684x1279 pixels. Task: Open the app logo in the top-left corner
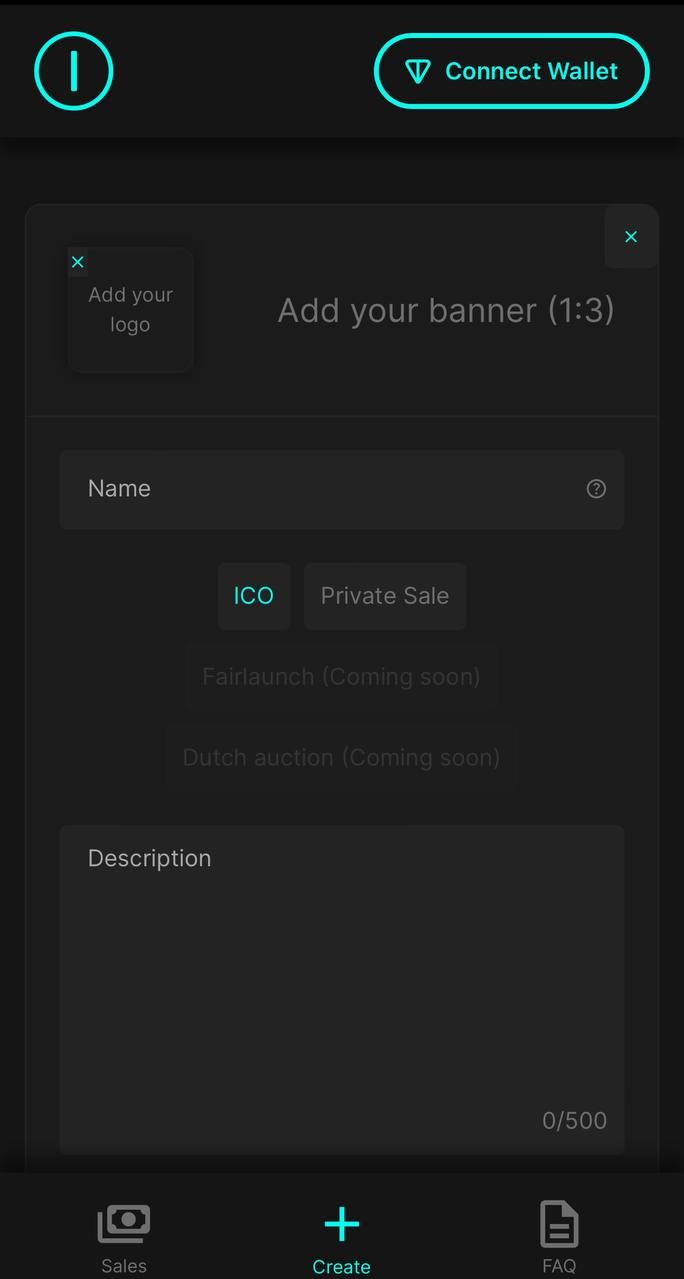tap(73, 70)
